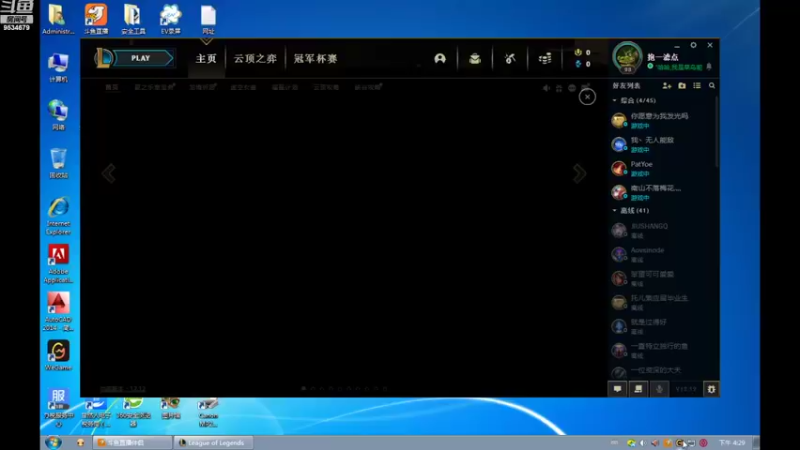This screenshot has width=800, height=450.
Task: Close the banner with circled X
Action: [x=587, y=96]
